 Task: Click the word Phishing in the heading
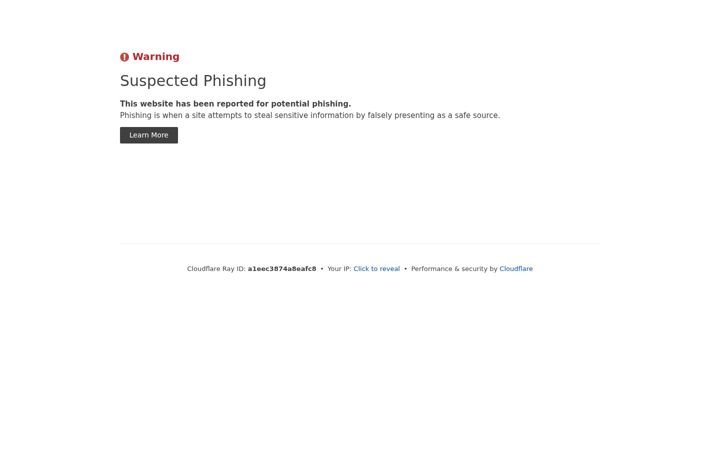pyautogui.click(x=235, y=81)
